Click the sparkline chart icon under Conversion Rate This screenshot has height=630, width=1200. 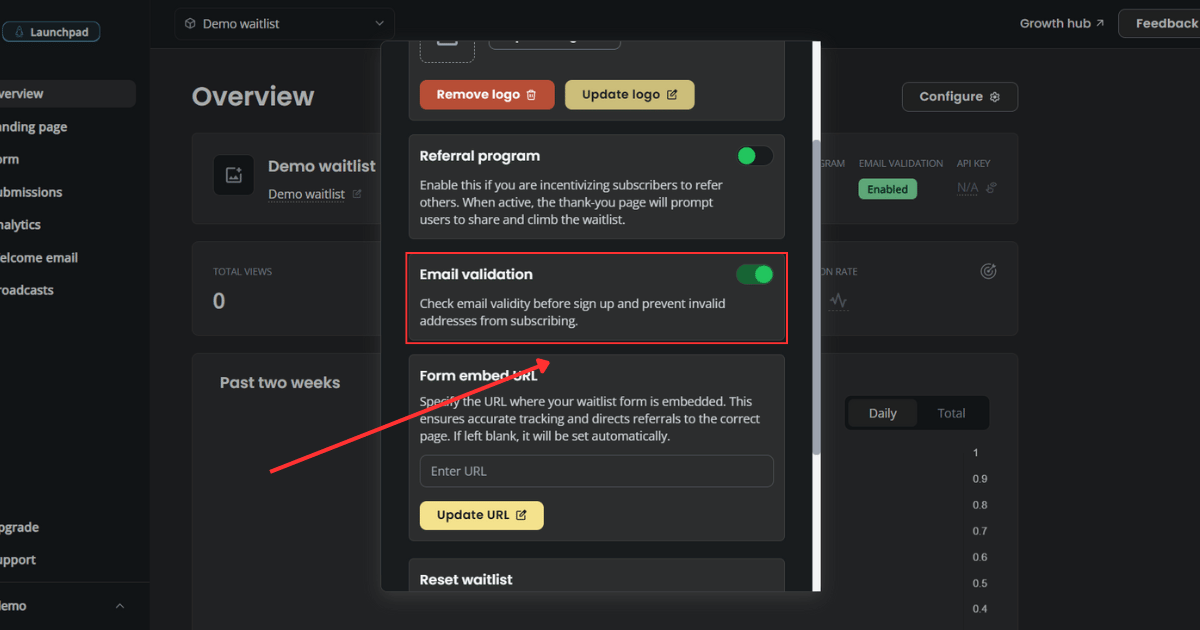point(837,300)
